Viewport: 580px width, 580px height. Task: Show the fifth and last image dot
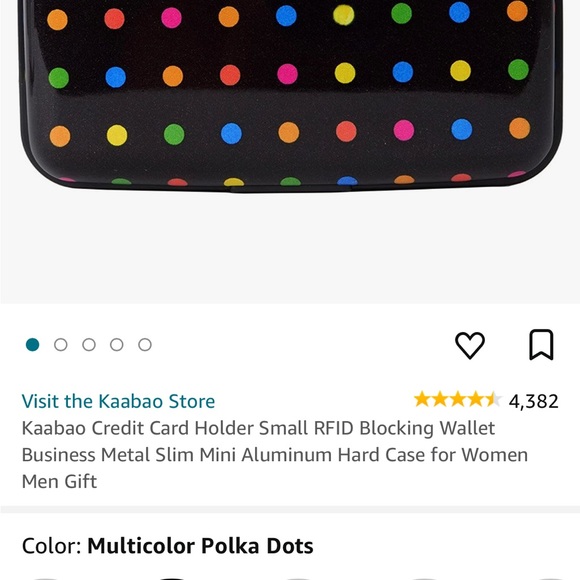[145, 345]
